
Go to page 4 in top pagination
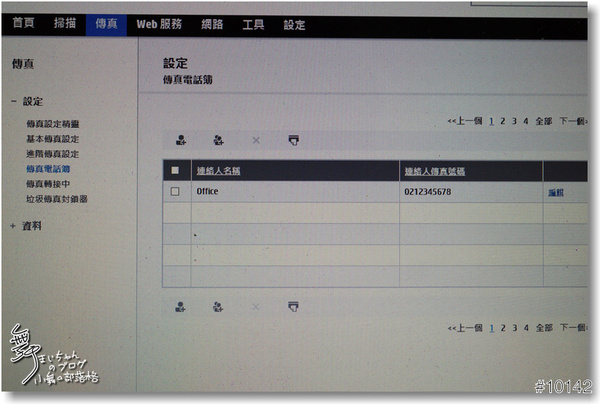(526, 121)
